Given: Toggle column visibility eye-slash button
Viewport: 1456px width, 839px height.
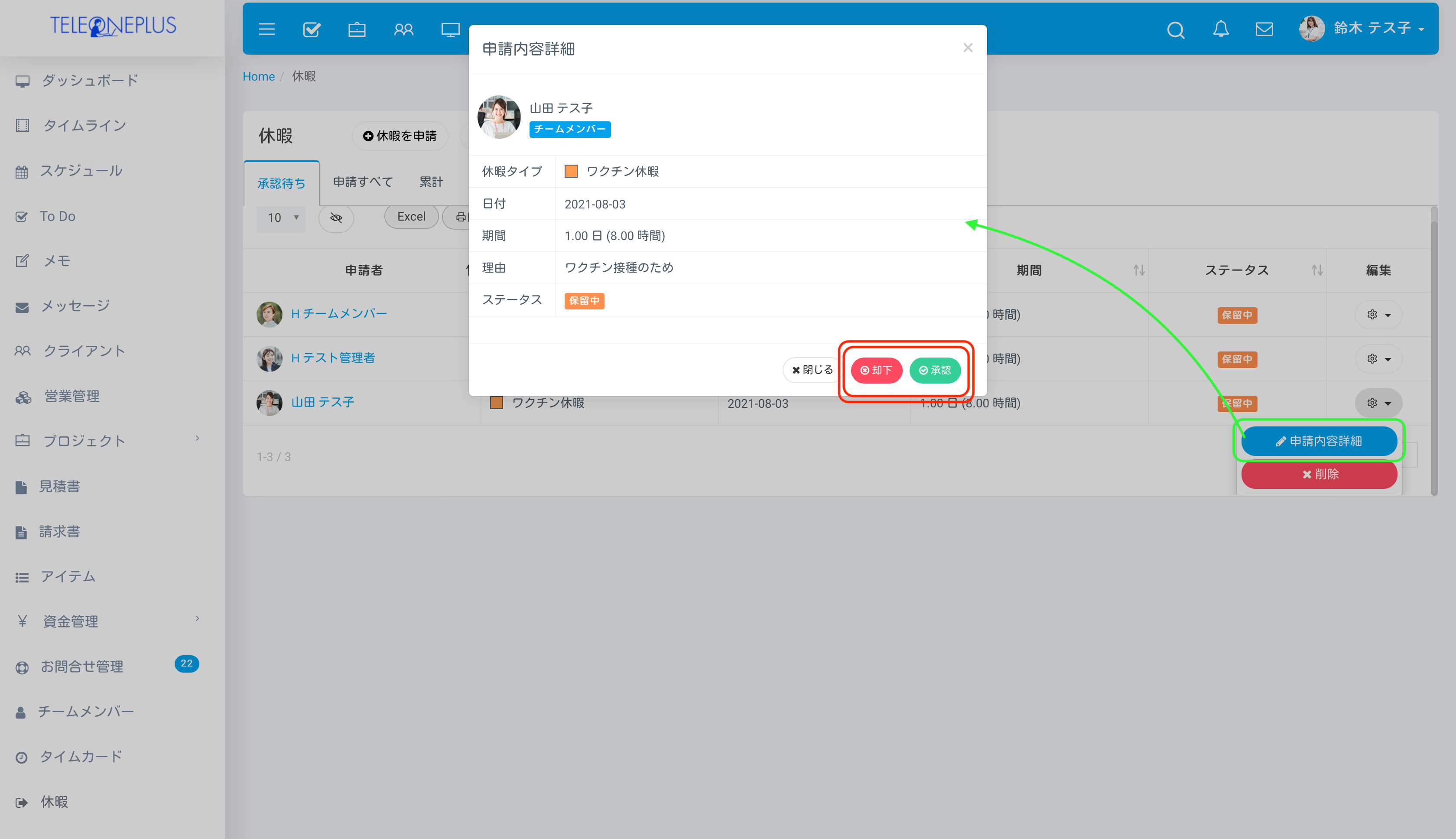Looking at the screenshot, I should point(336,218).
